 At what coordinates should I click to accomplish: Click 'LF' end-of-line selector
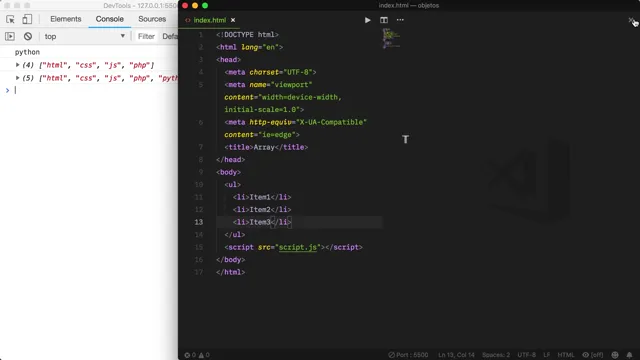[x=547, y=355]
